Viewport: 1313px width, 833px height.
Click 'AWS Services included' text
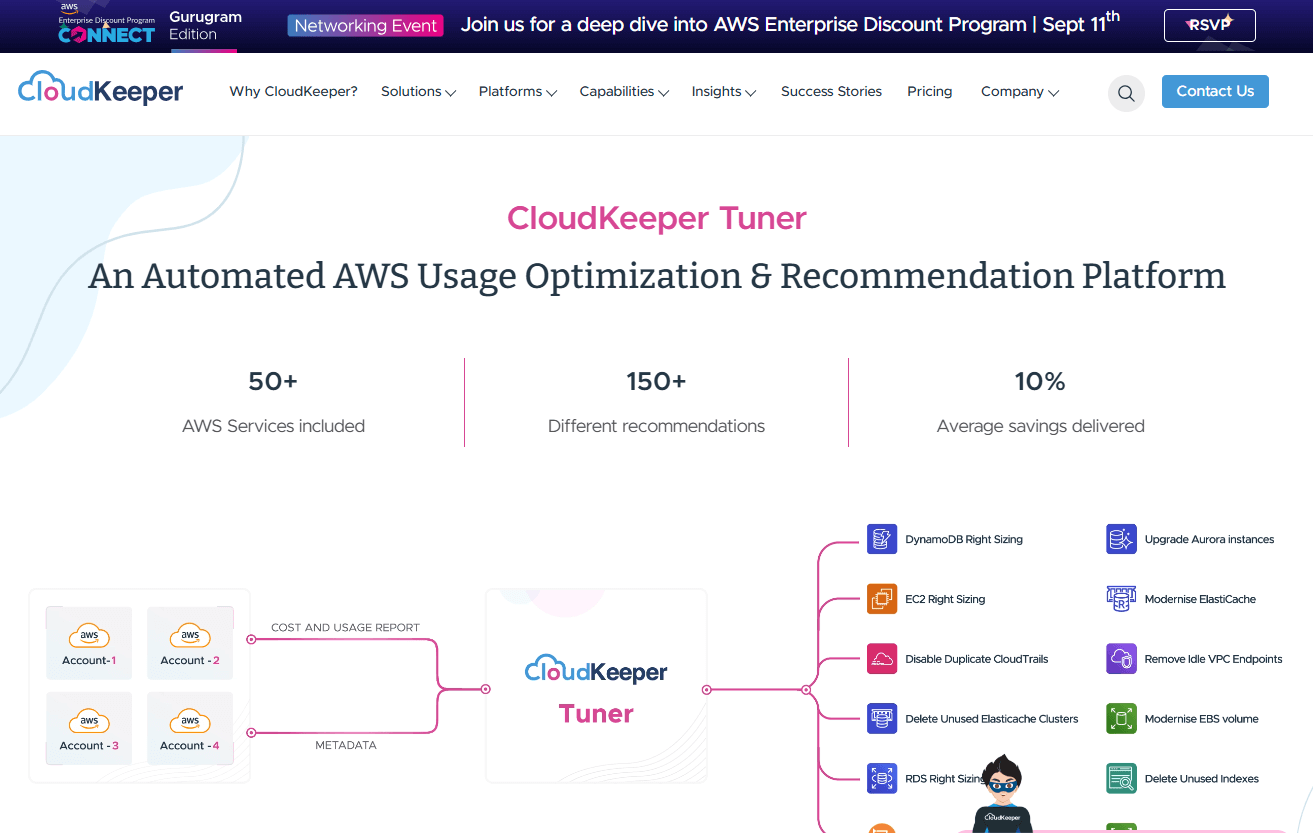[273, 426]
